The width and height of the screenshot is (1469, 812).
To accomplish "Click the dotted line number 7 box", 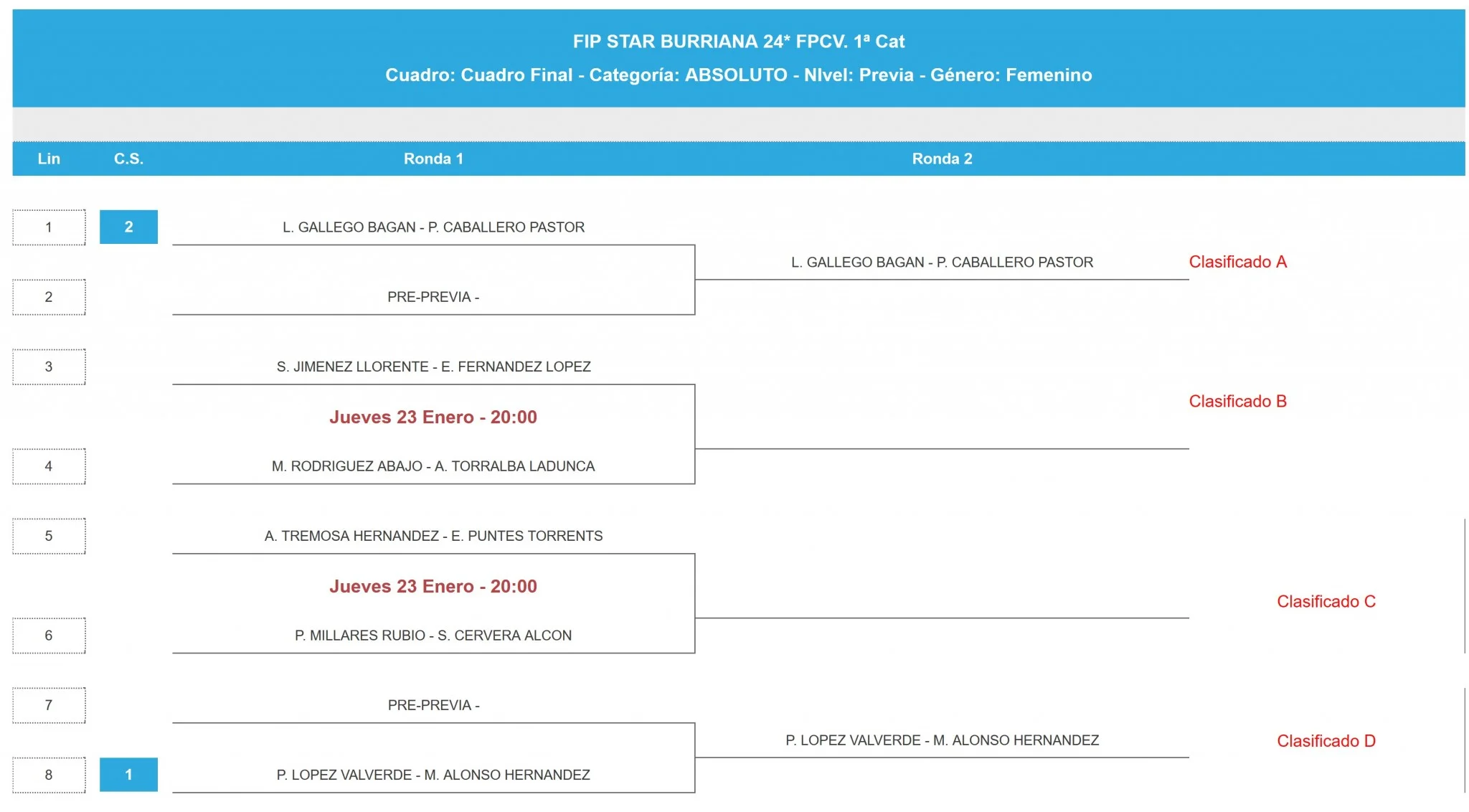I will 49,705.
